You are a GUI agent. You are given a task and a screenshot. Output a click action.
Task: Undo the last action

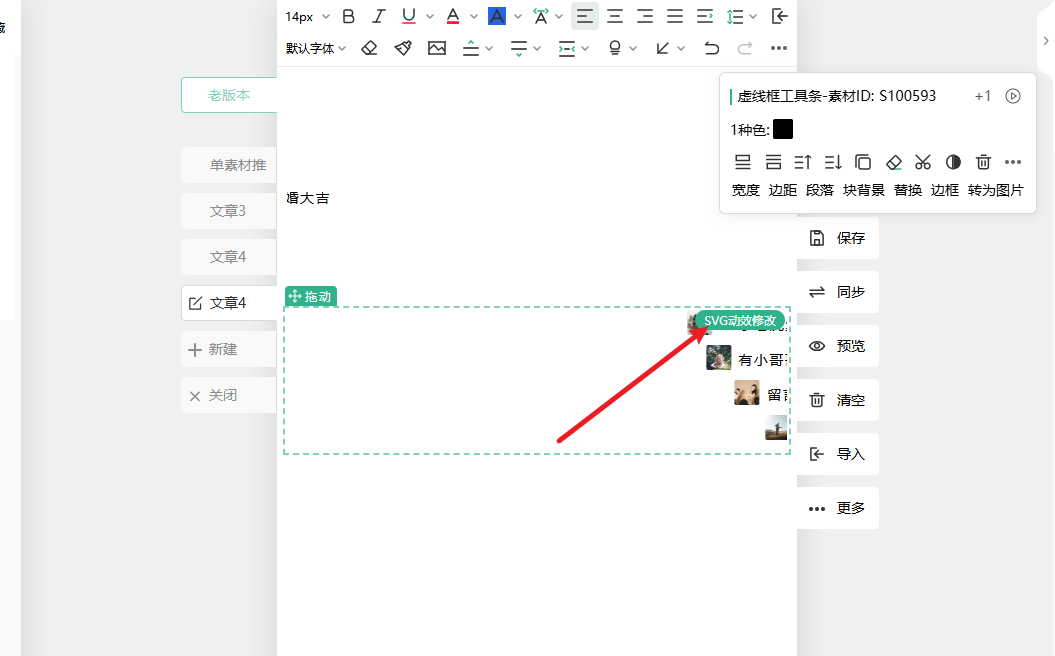(711, 48)
